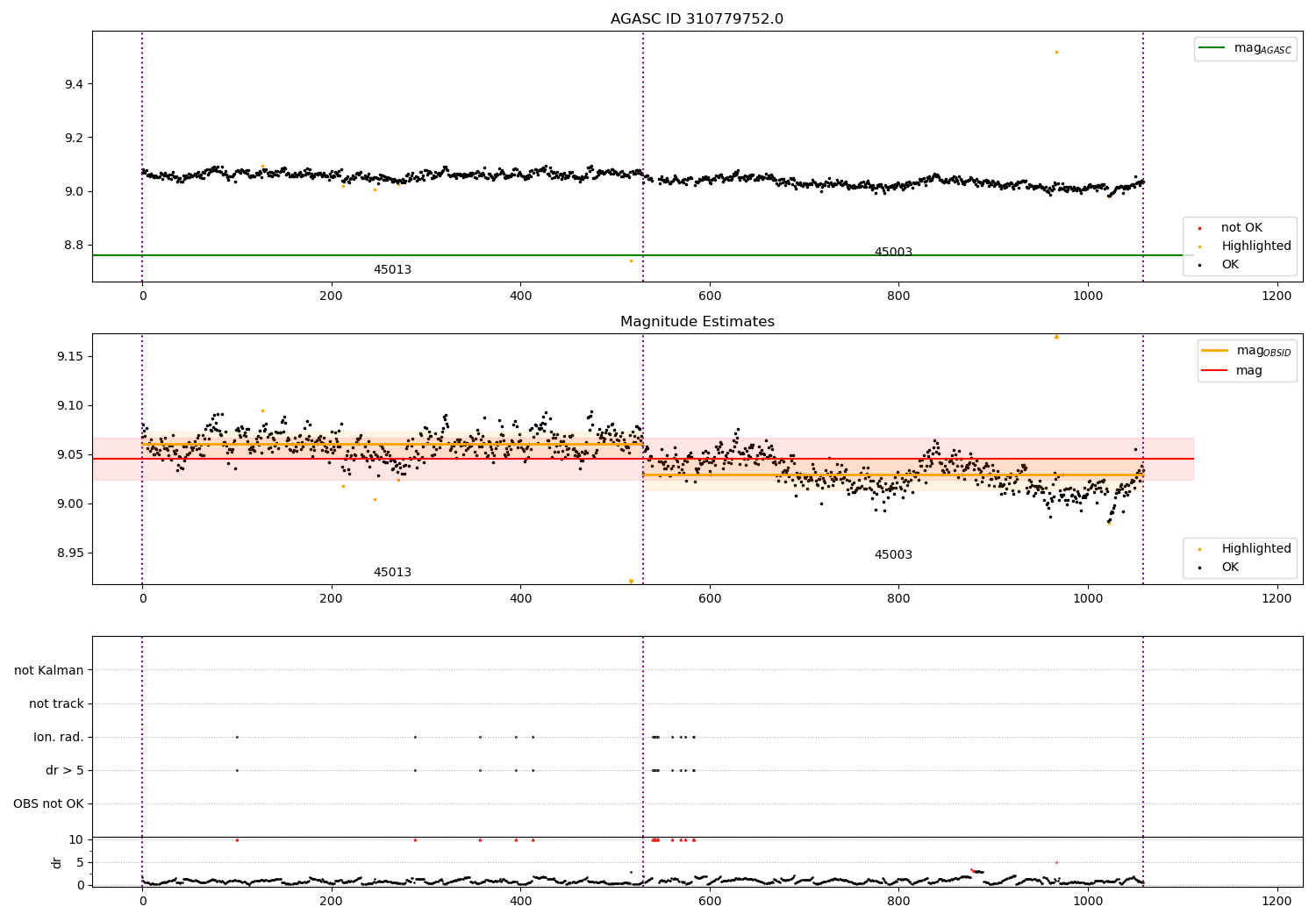
Task: Select the mag AGASC legend entry in top plot
Action: click(1245, 48)
